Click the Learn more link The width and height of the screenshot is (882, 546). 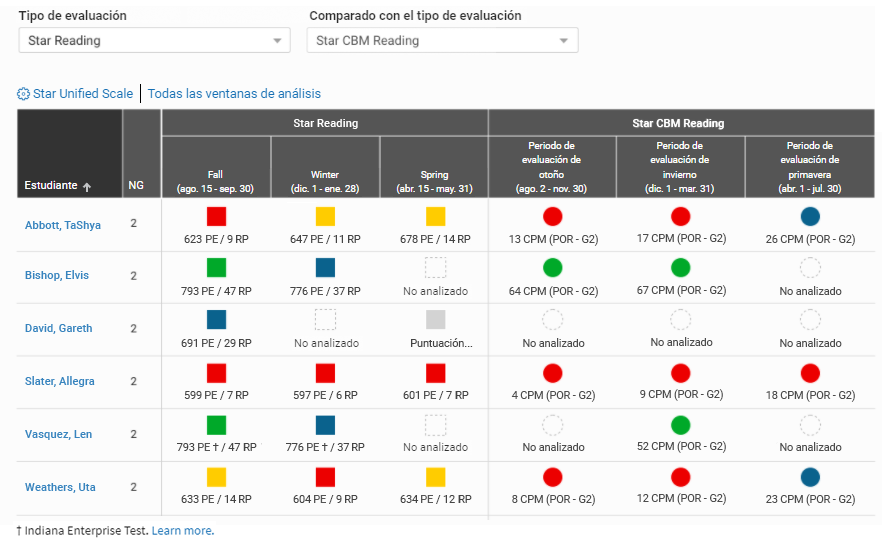coord(183,530)
